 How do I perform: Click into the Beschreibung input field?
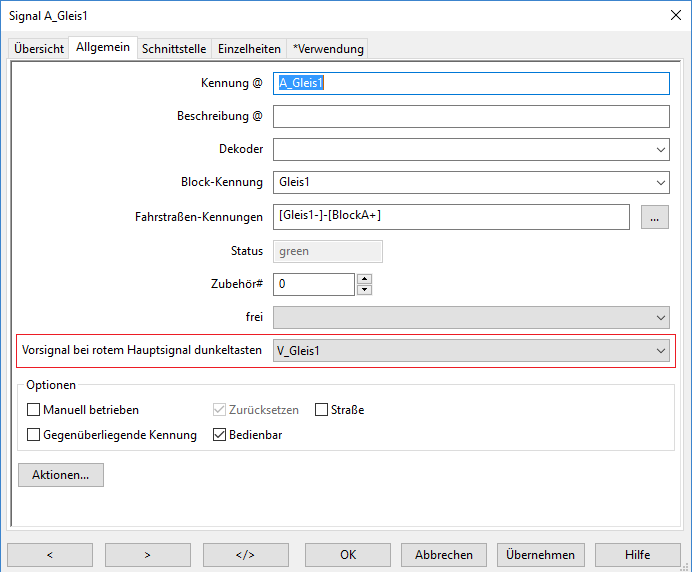point(470,117)
